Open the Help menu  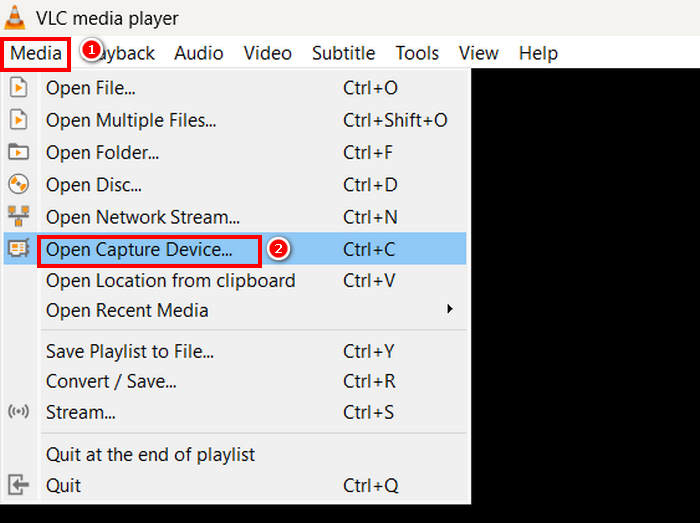tap(538, 53)
